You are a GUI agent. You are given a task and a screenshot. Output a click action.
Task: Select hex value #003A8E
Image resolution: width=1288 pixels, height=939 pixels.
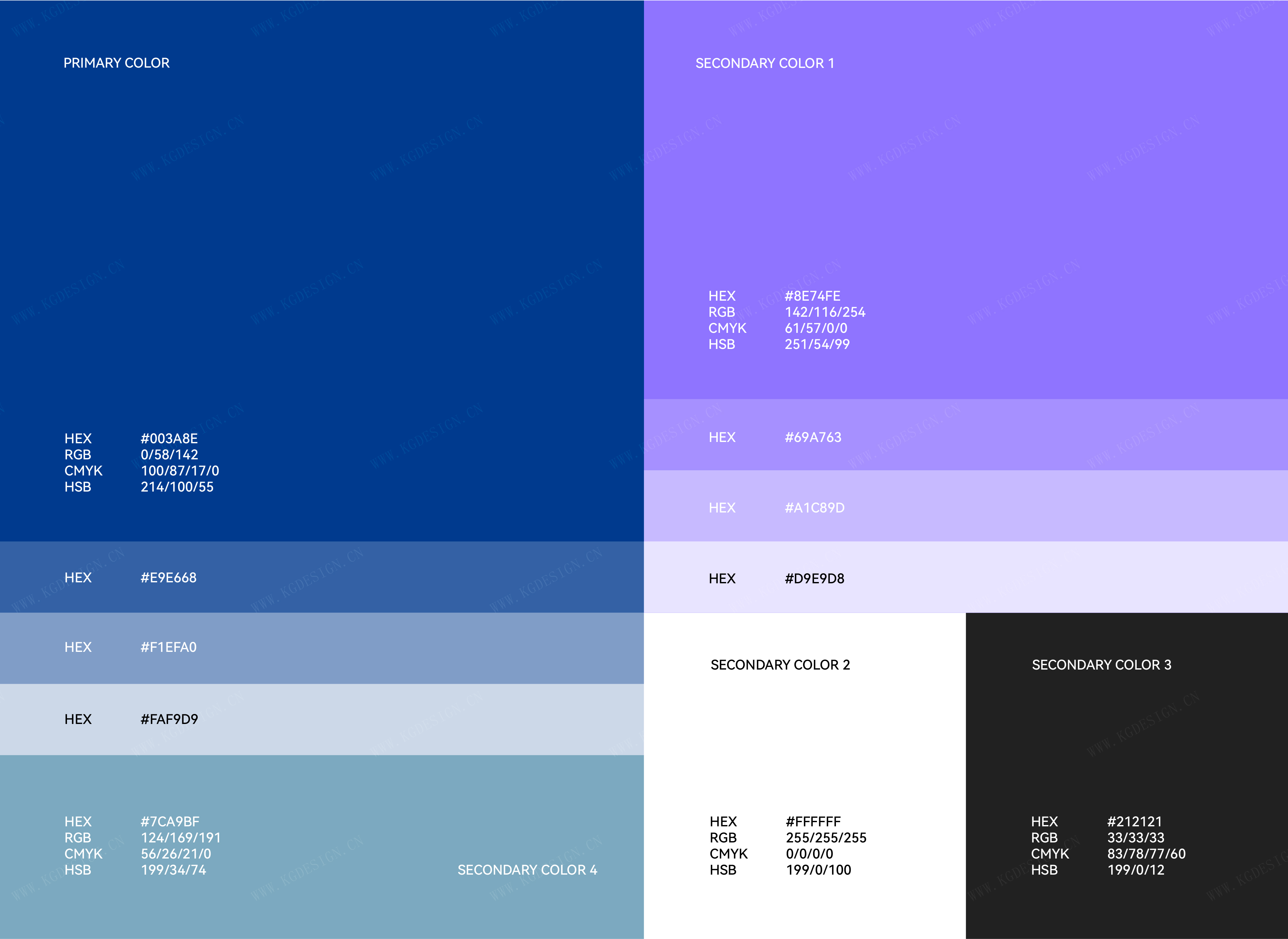[x=169, y=439]
